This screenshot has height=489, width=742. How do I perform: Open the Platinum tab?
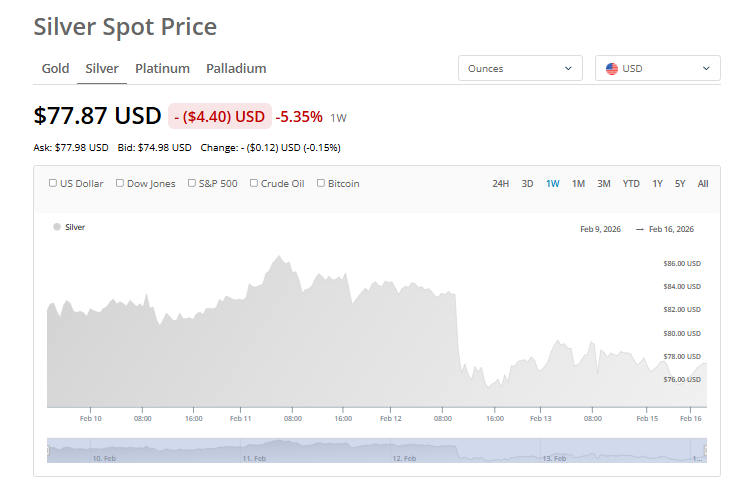(x=162, y=69)
